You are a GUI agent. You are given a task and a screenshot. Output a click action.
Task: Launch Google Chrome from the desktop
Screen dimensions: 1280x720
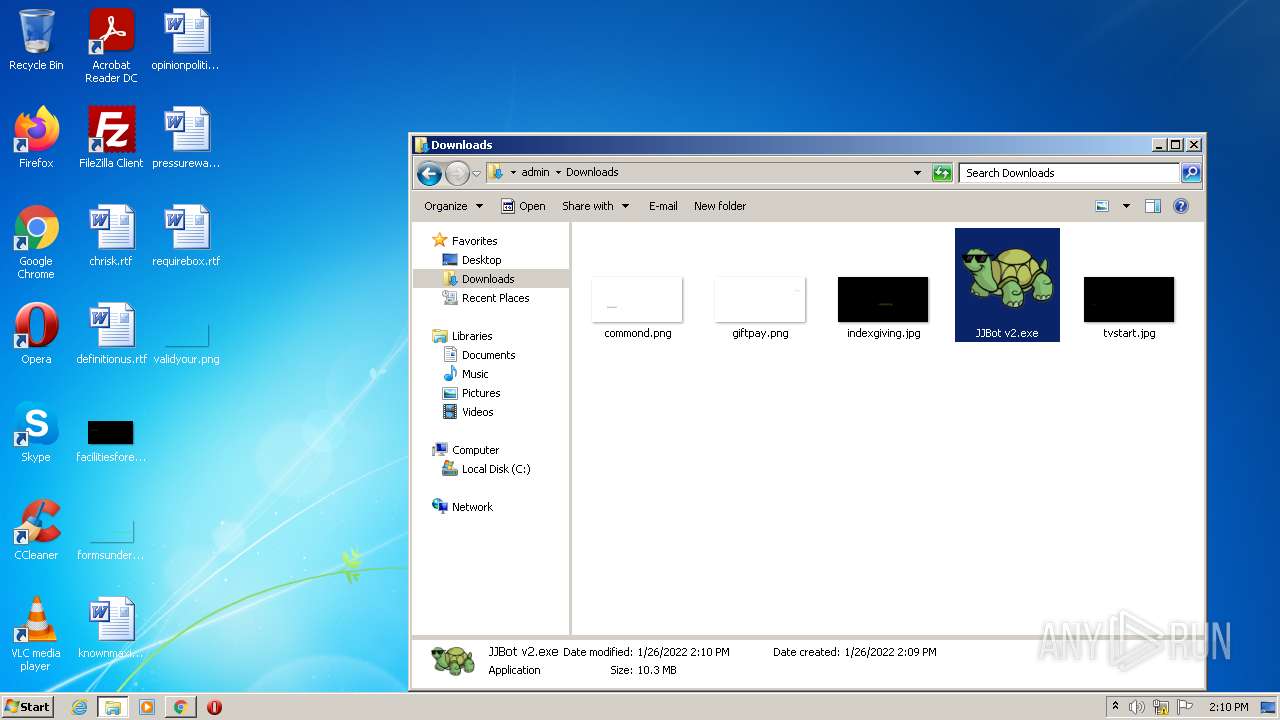point(36,242)
